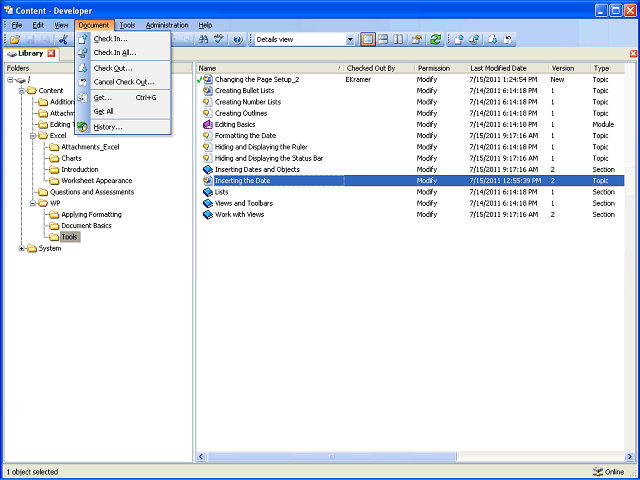Screen dimensions: 640x480
Task: Open the Tools menu
Action: (127, 25)
